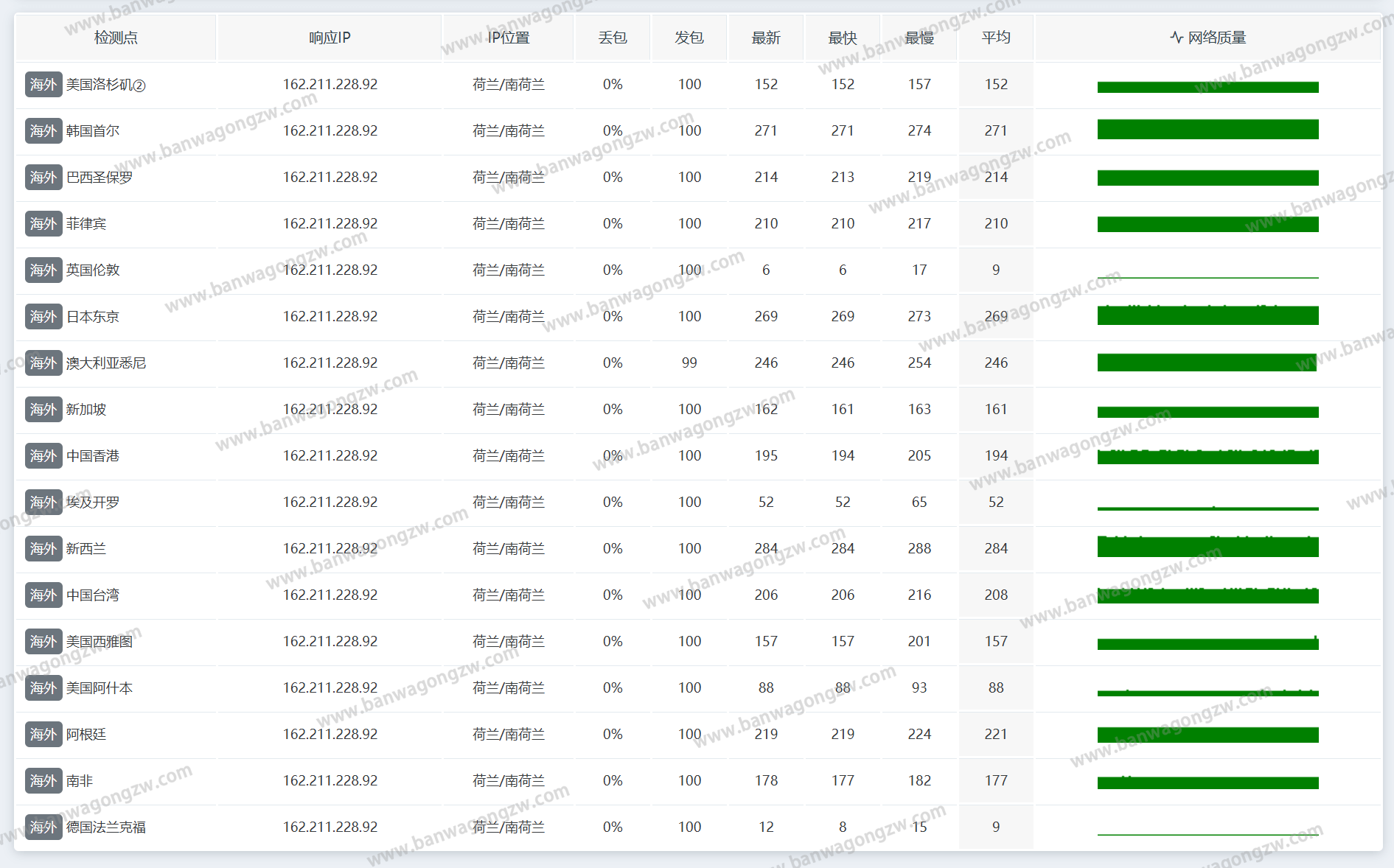Open the 日本东京 checkpoint name
Screen dimensions: 1394x868
tap(93, 317)
